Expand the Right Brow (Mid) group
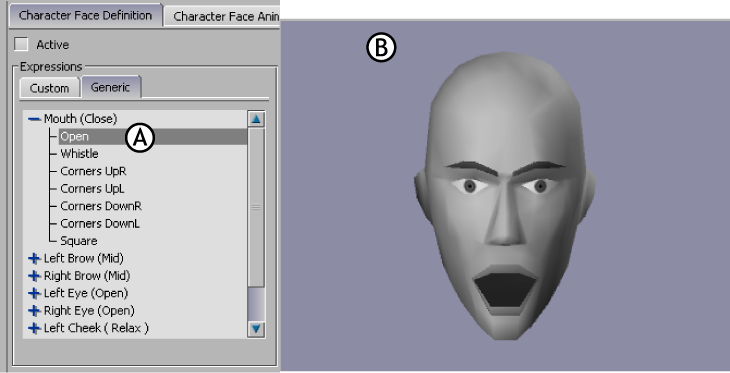The image size is (730, 373). pyautogui.click(x=34, y=276)
